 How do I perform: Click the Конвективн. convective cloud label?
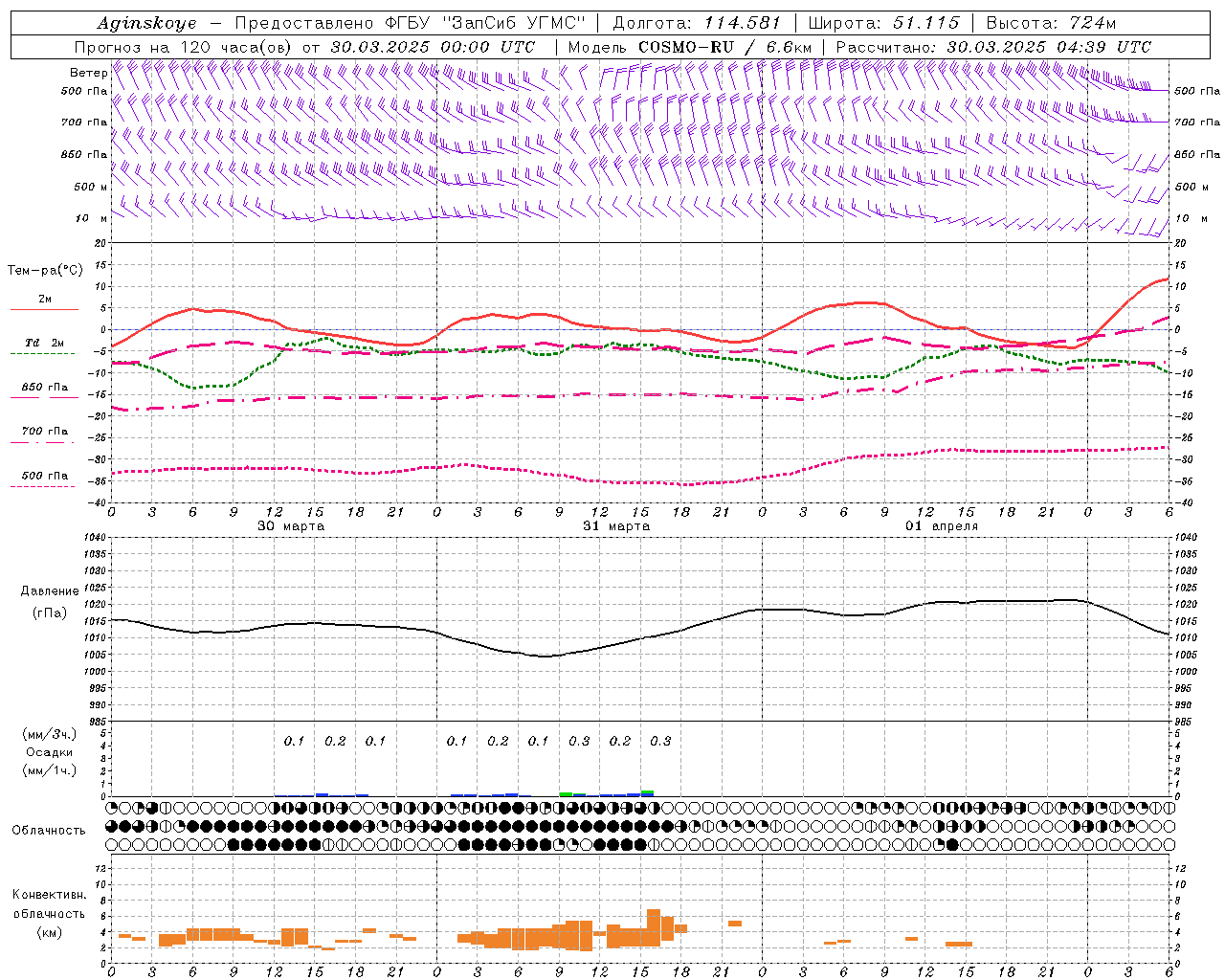click(x=49, y=895)
